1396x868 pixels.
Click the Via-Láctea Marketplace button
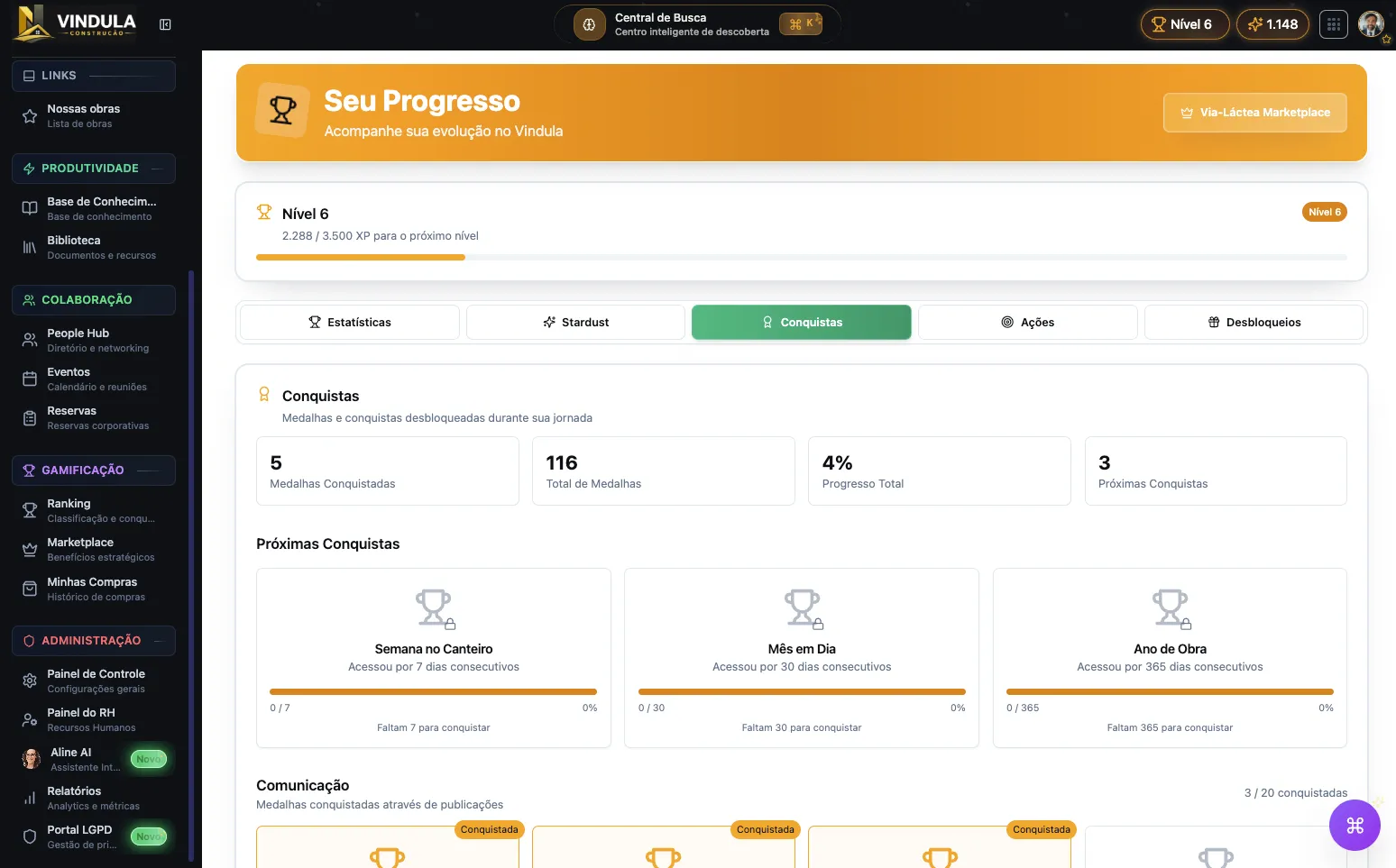(x=1254, y=113)
